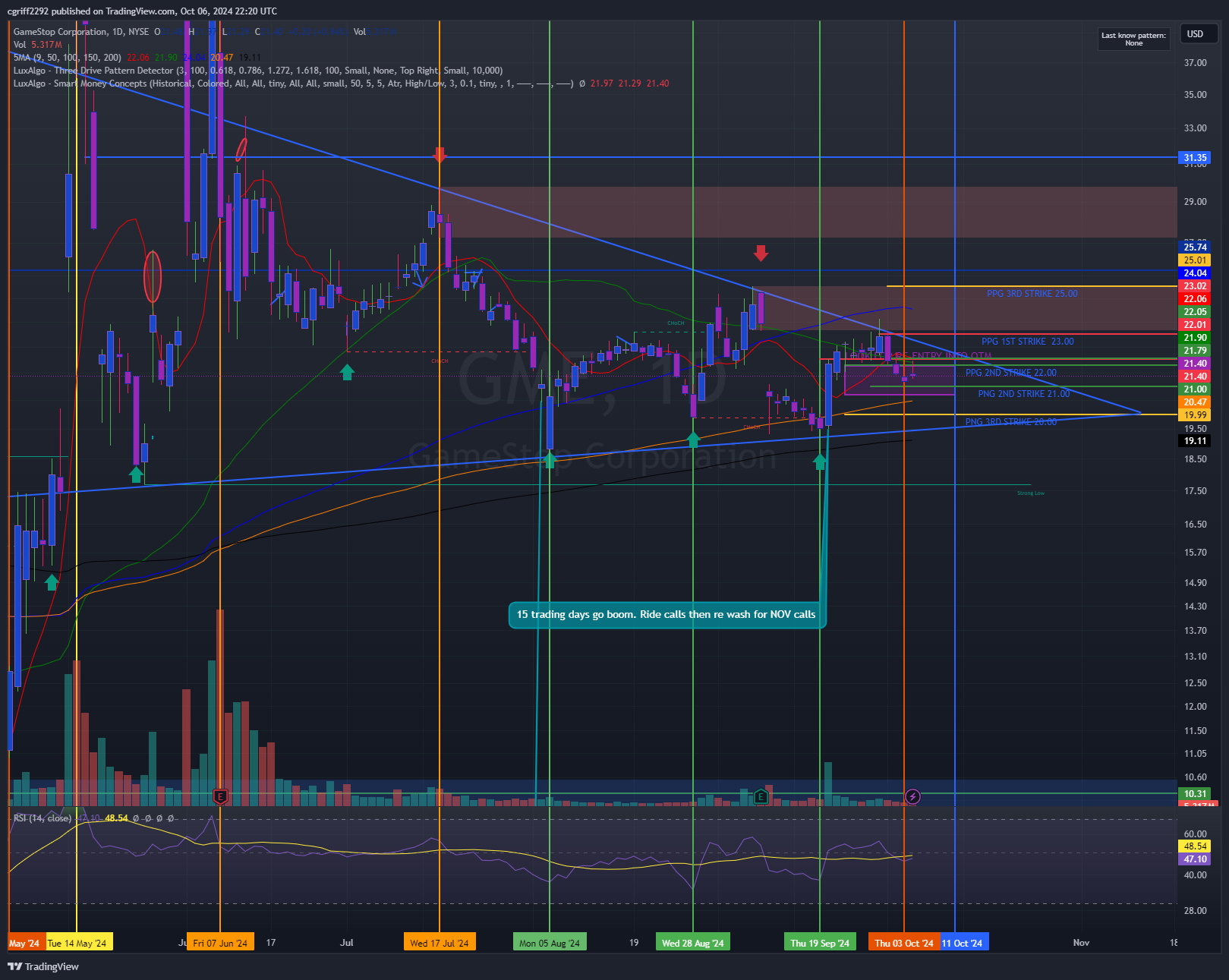Click the PPG 3RD STRIKE 25.00 label
Image resolution: width=1229 pixels, height=980 pixels.
click(1032, 294)
